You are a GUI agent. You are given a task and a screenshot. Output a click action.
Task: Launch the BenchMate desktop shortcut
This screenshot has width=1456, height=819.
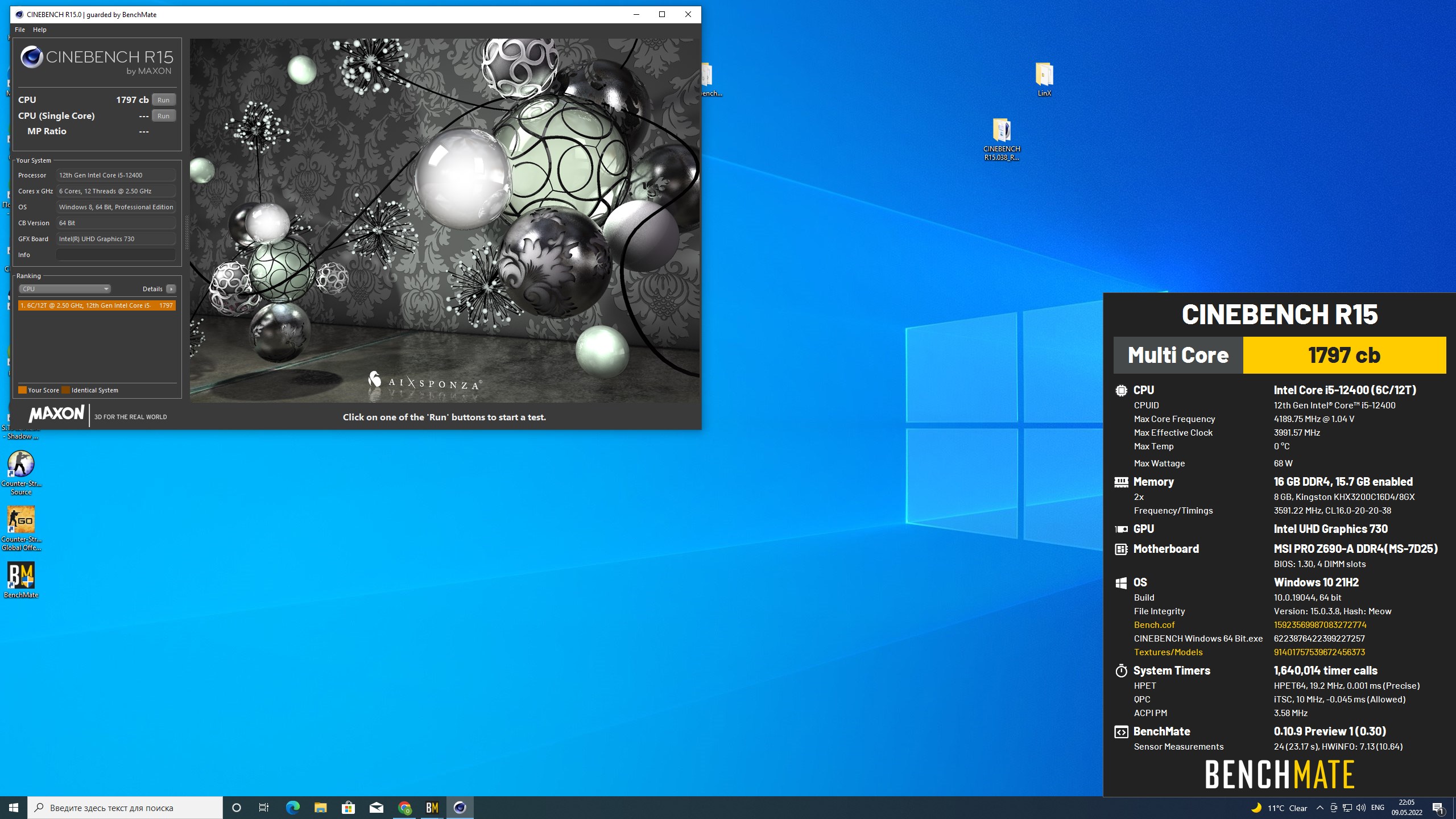(21, 580)
